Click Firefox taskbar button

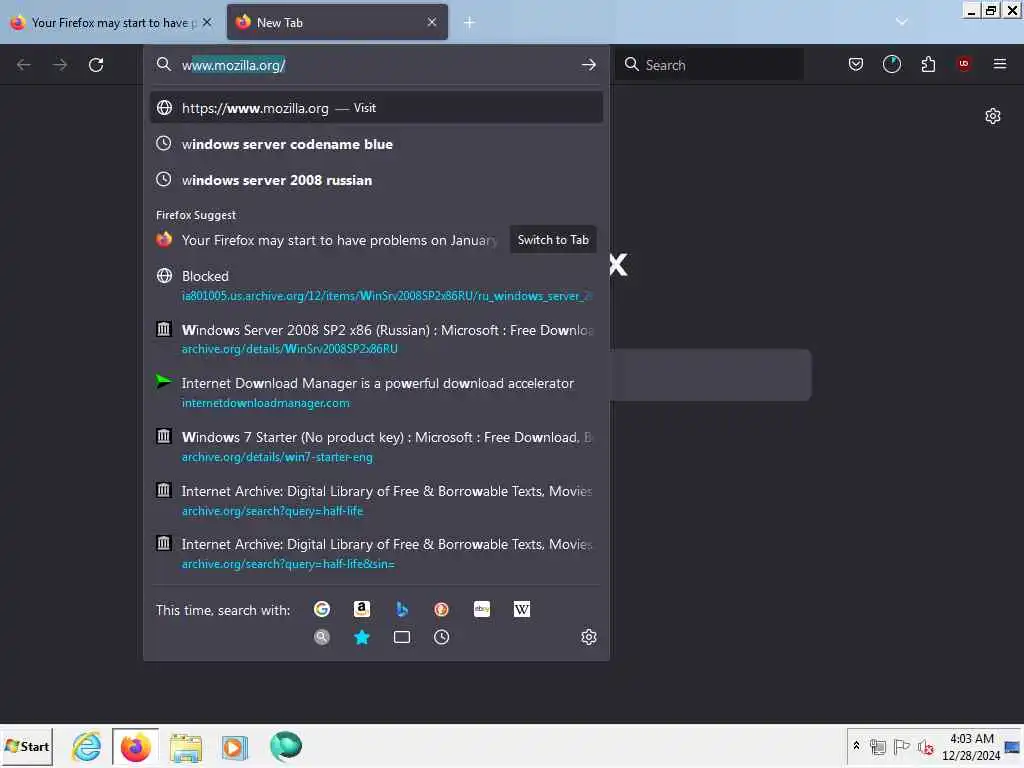click(135, 746)
